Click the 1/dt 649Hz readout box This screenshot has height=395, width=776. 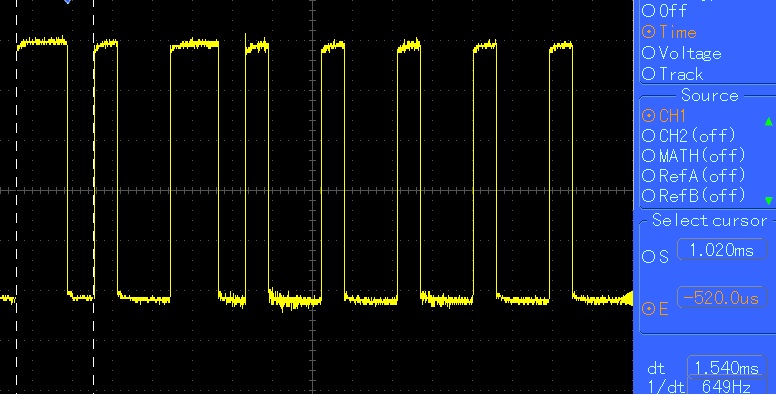click(x=726, y=387)
